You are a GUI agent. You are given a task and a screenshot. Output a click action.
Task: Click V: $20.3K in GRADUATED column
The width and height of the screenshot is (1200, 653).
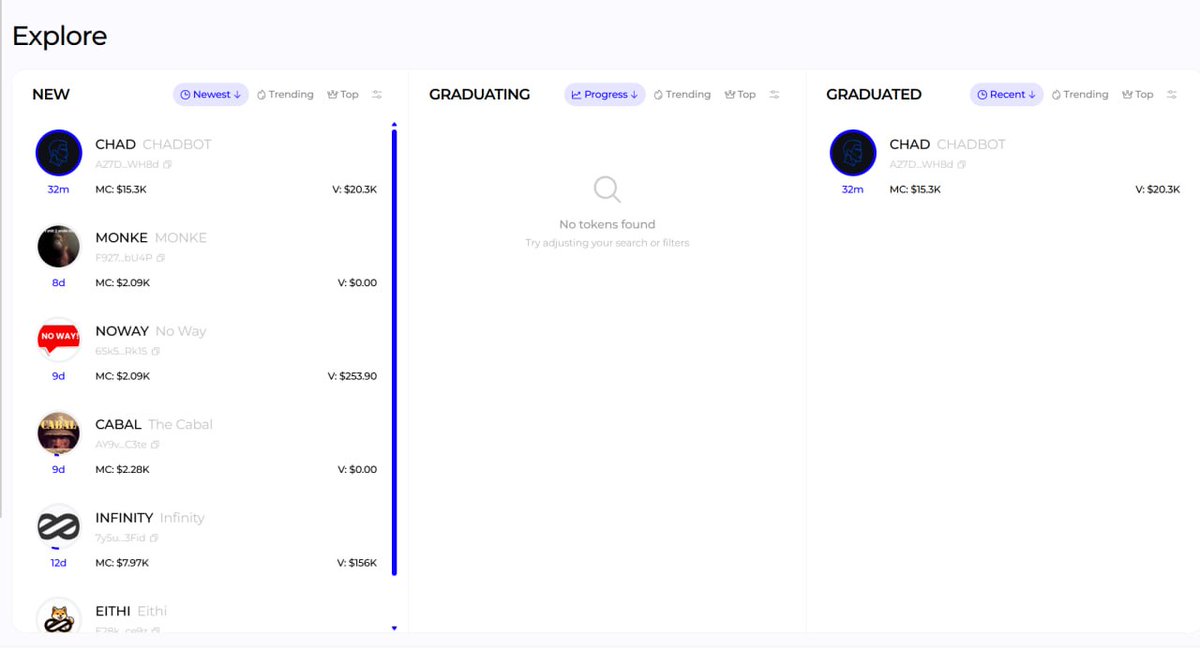point(1158,190)
